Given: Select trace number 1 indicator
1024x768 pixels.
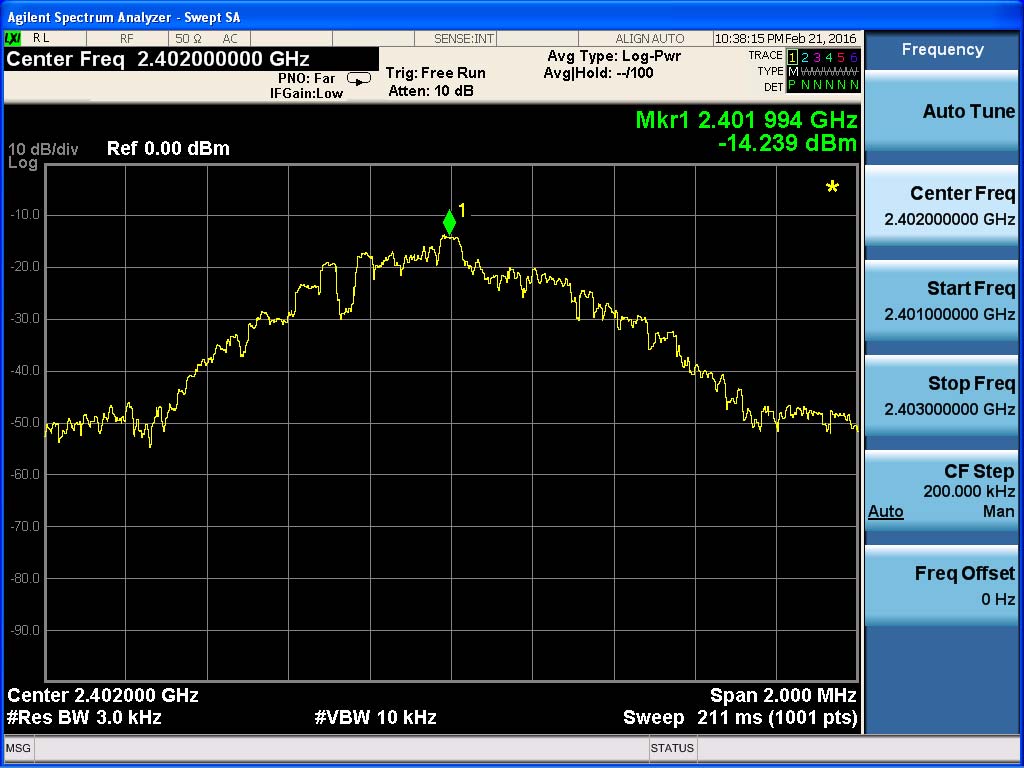Looking at the screenshot, I should pyautogui.click(x=792, y=57).
